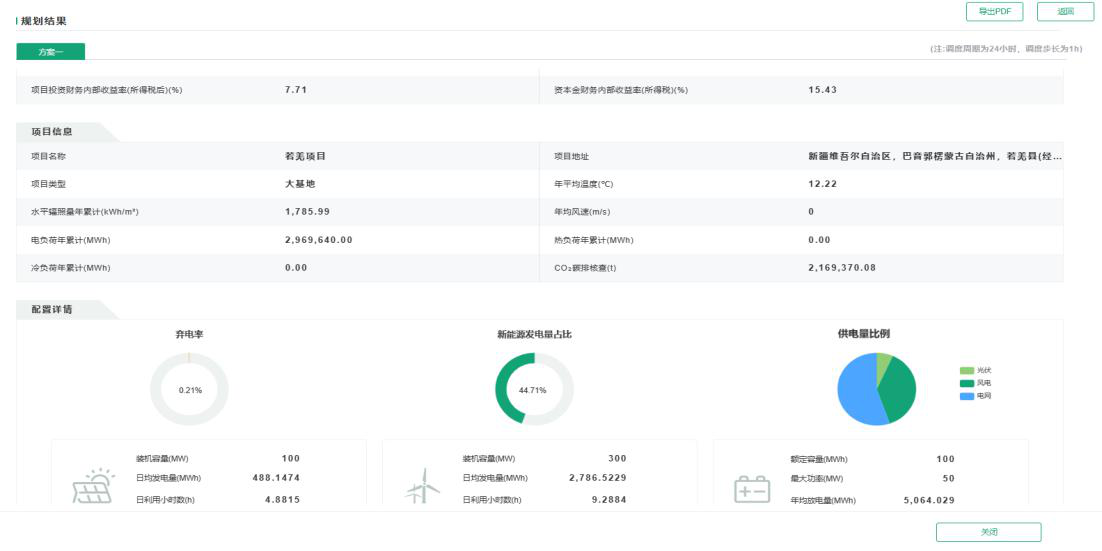
Task: Click the wind turbine icon
Action: [421, 486]
